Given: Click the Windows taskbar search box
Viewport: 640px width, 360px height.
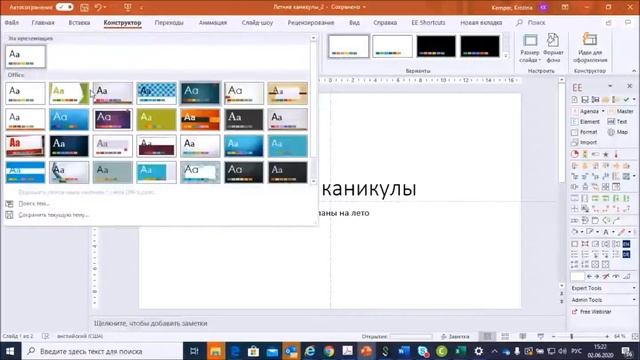Looking at the screenshot, I should point(102,351).
